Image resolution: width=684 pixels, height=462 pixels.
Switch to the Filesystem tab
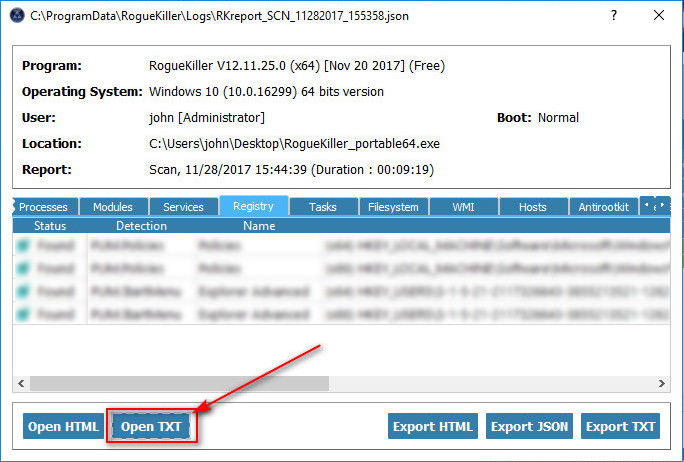(x=393, y=207)
